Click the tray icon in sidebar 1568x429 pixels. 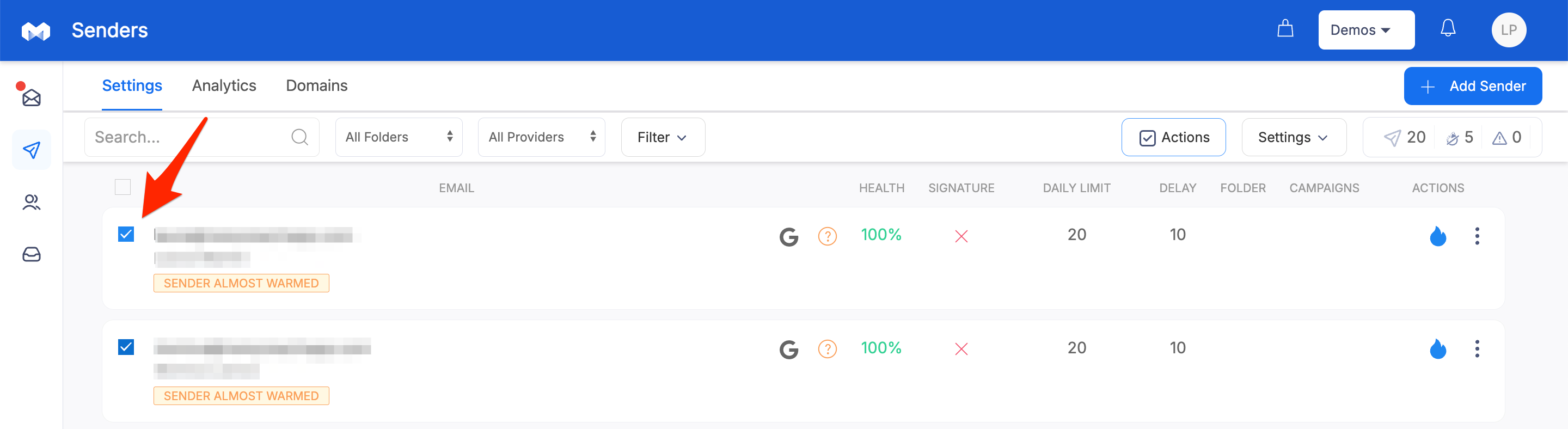31,254
